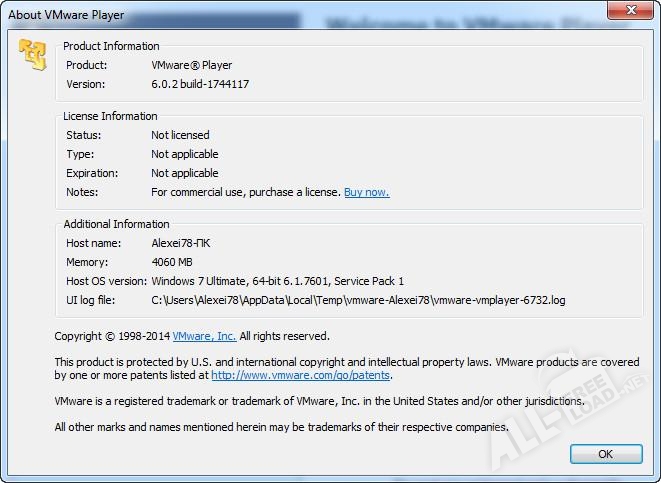Click the Not applicable value beside Type

(x=184, y=154)
